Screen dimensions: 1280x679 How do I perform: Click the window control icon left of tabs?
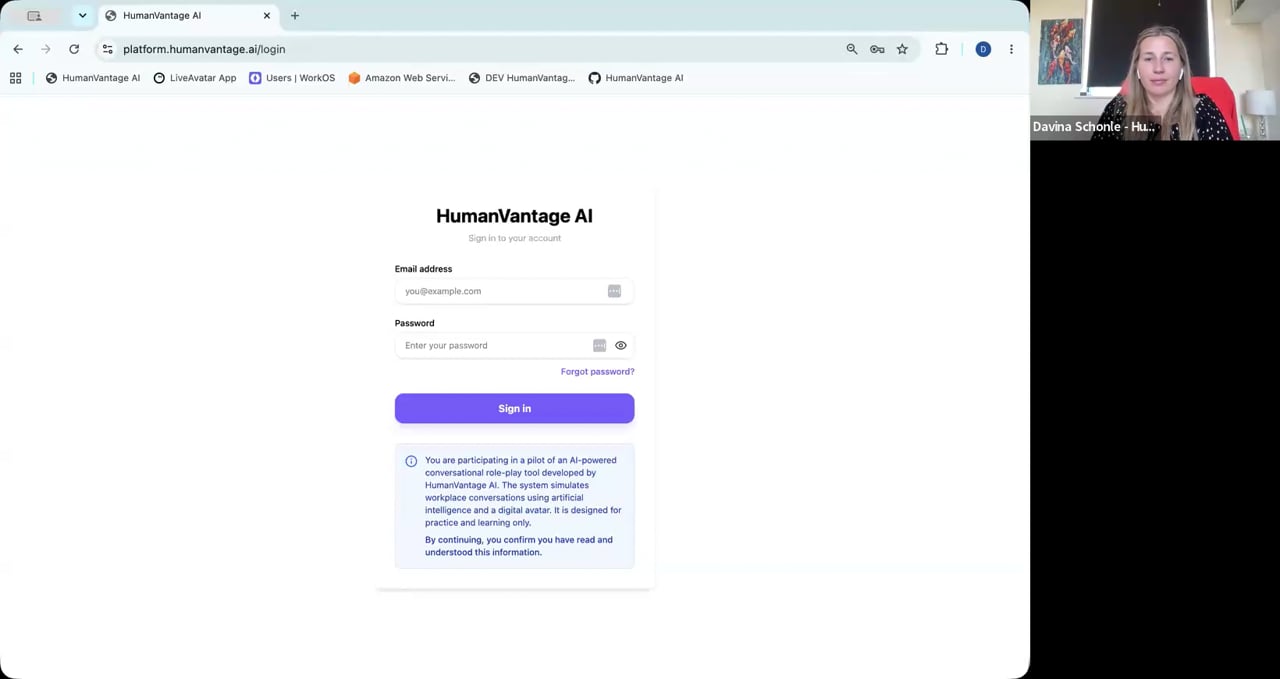(34, 16)
